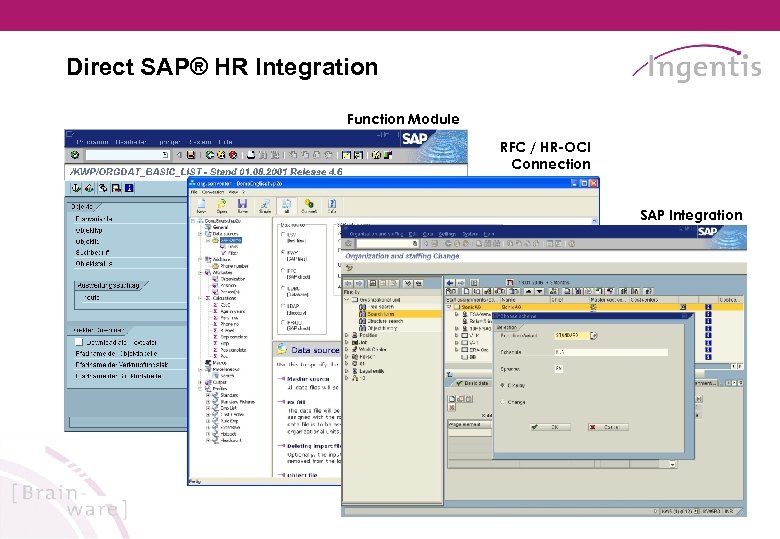This screenshot has width=780, height=539.
Task: Open System menu in SAP Integration window
Action: pyautogui.click(x=470, y=234)
